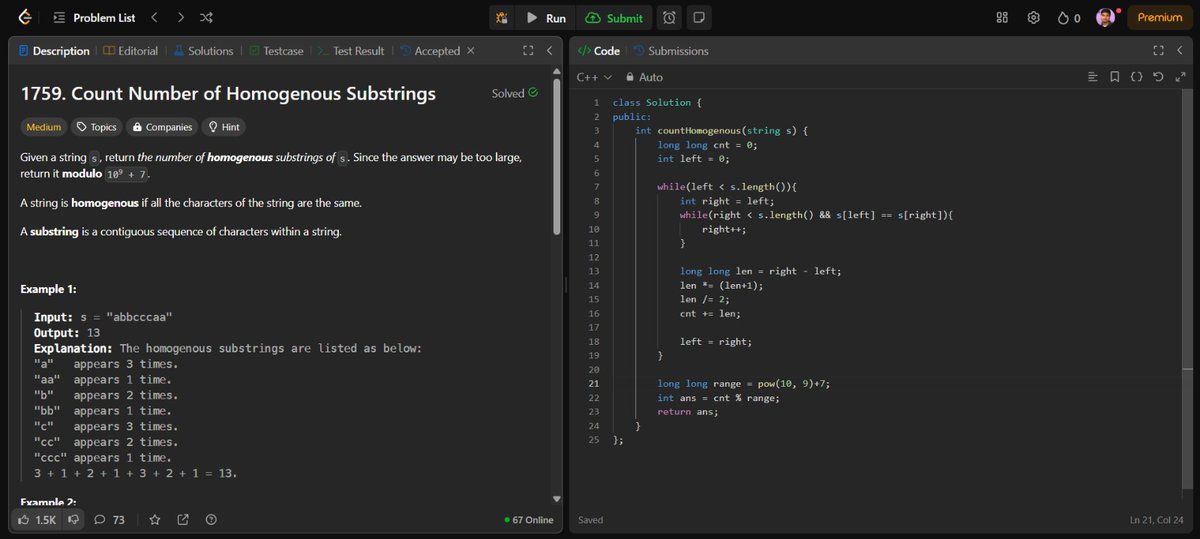Image resolution: width=1200 pixels, height=539 pixels.
Task: Click the debugger bug icon
Action: (x=503, y=18)
